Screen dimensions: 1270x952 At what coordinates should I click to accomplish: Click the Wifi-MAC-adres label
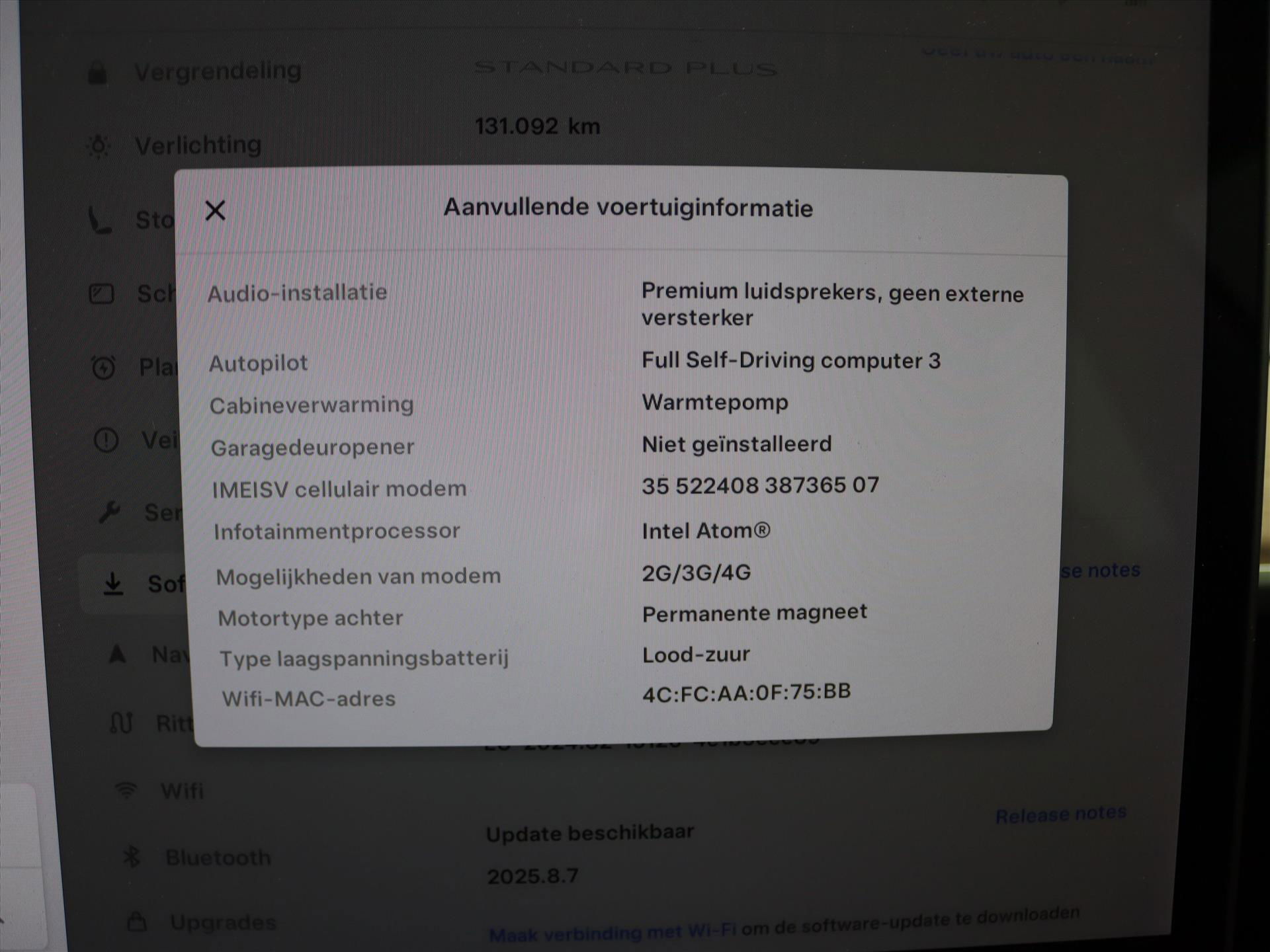(308, 699)
